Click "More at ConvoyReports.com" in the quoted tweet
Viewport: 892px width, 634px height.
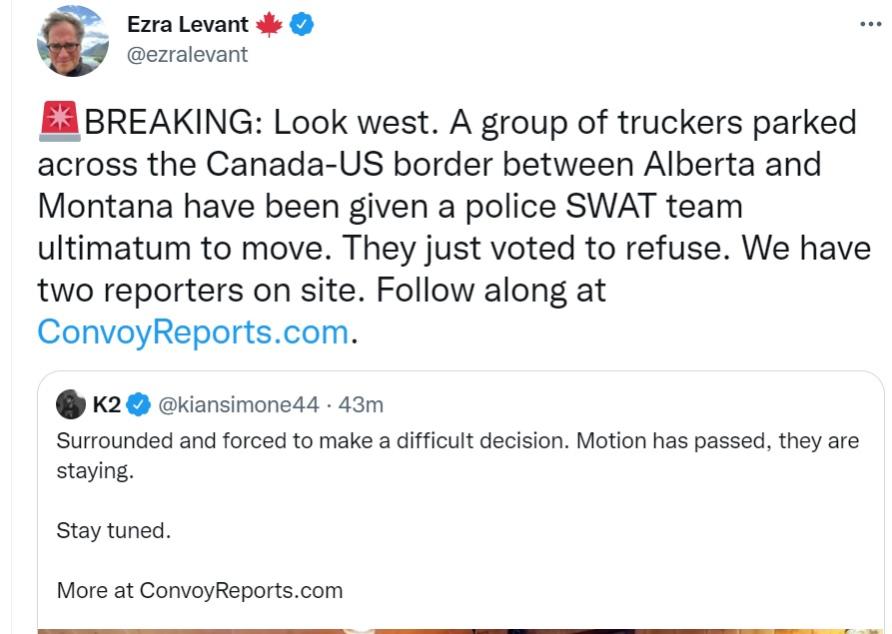point(199,590)
